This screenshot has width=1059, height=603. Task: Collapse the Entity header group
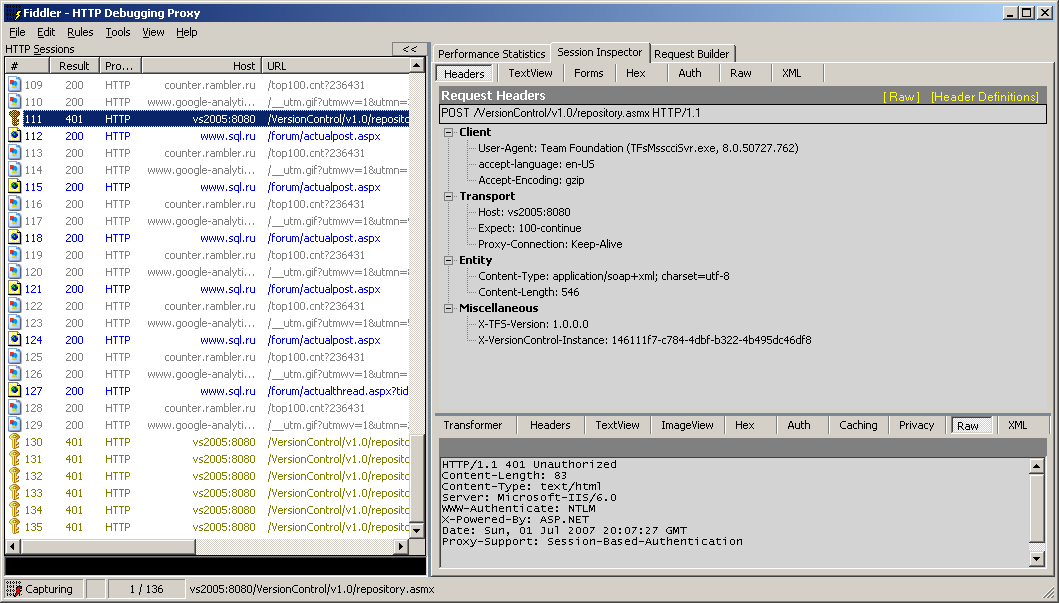click(x=448, y=260)
